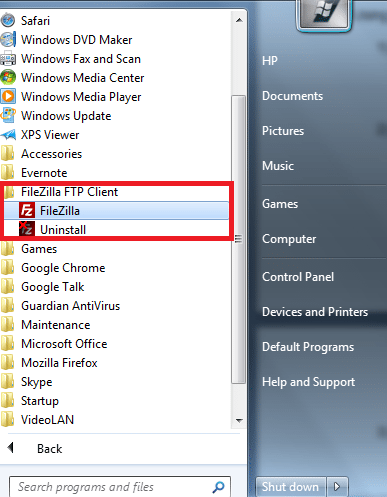This screenshot has width=387, height=497.
Task: Click the Accessories folder icon
Action: coord(8,154)
